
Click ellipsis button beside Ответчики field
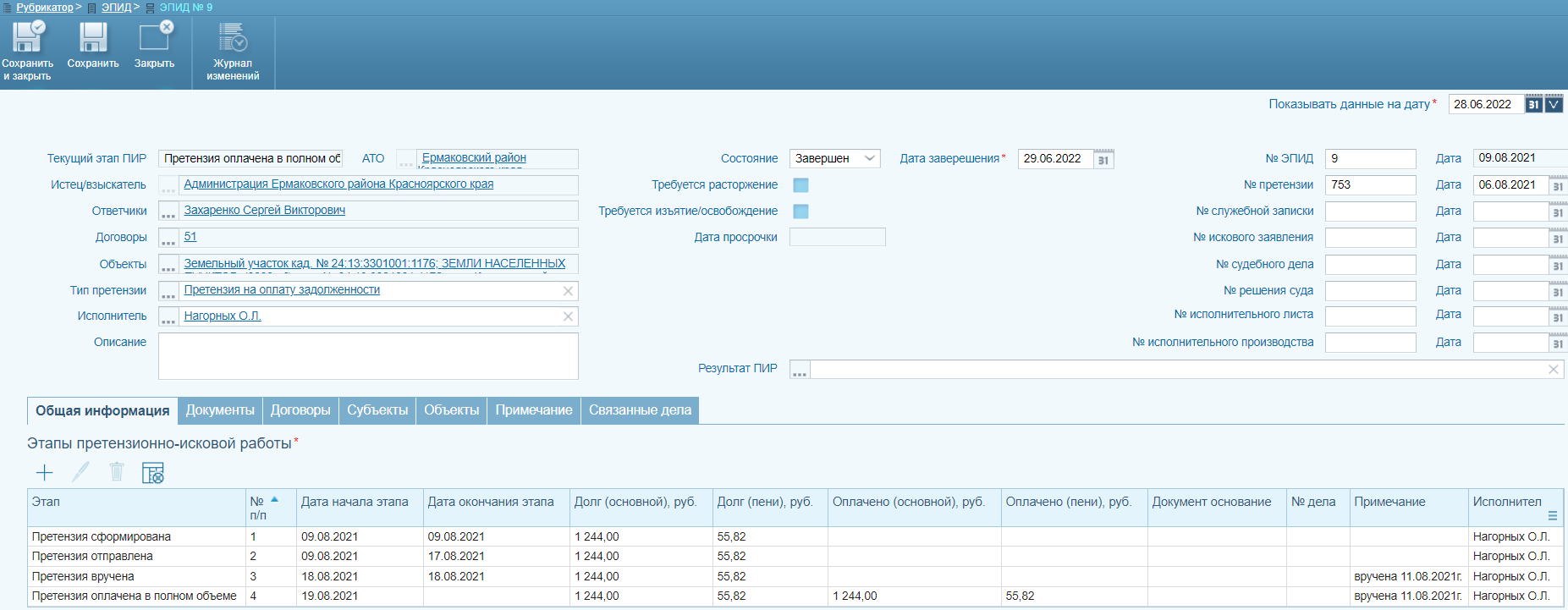(168, 212)
